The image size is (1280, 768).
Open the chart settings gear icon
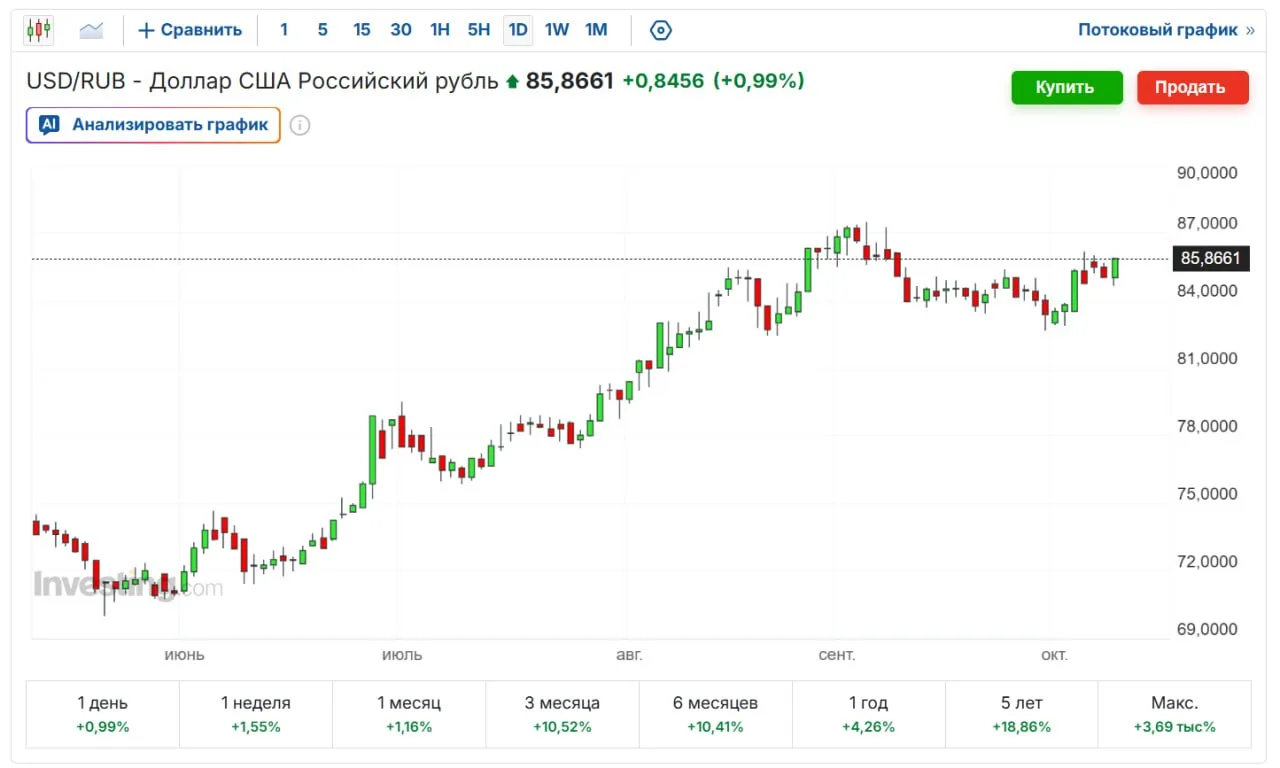coord(660,30)
